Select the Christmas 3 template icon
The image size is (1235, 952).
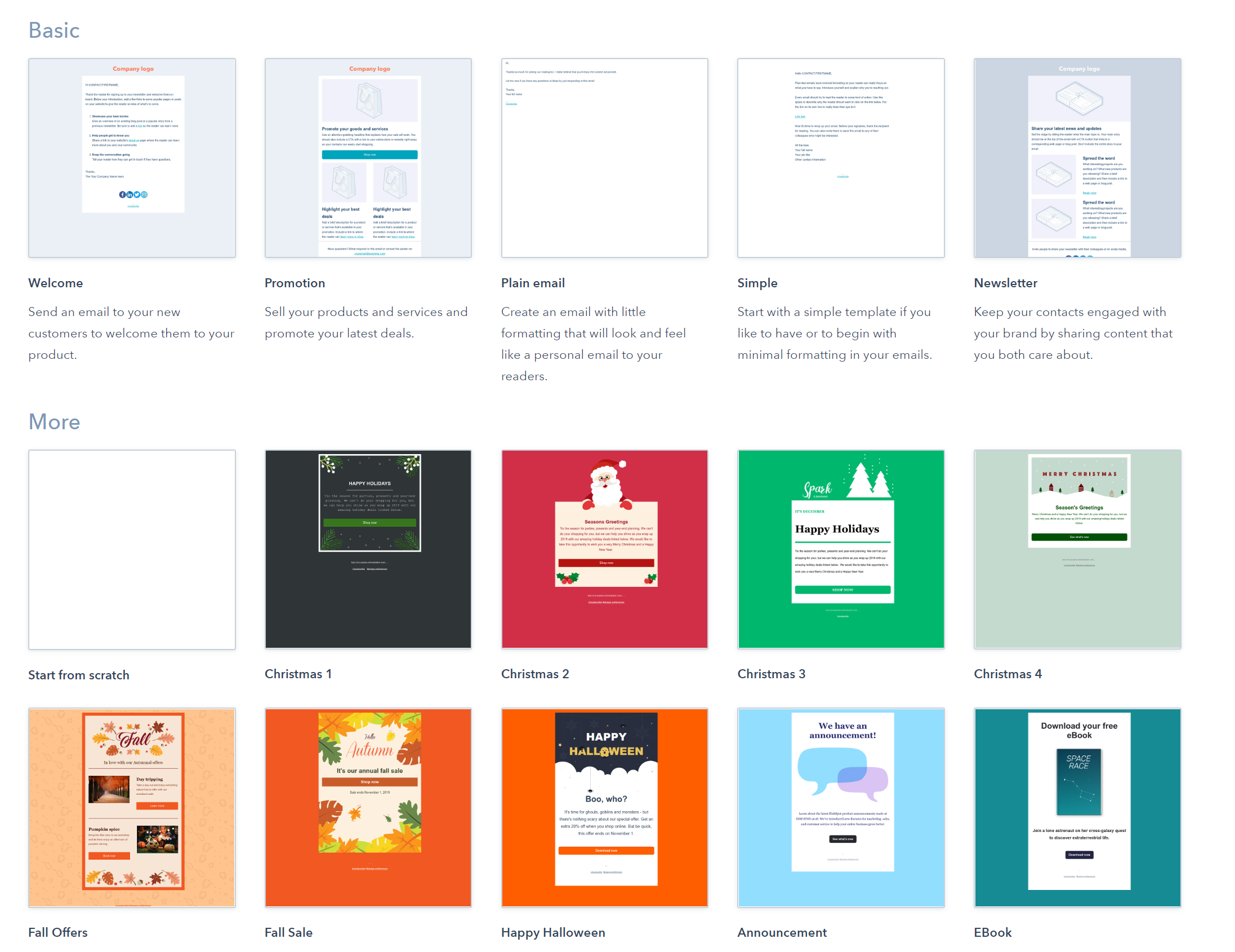840,549
